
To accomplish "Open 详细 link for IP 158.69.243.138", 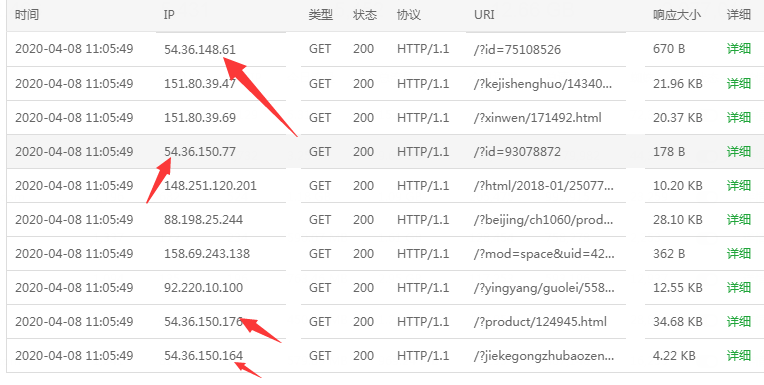I will pyautogui.click(x=739, y=253).
